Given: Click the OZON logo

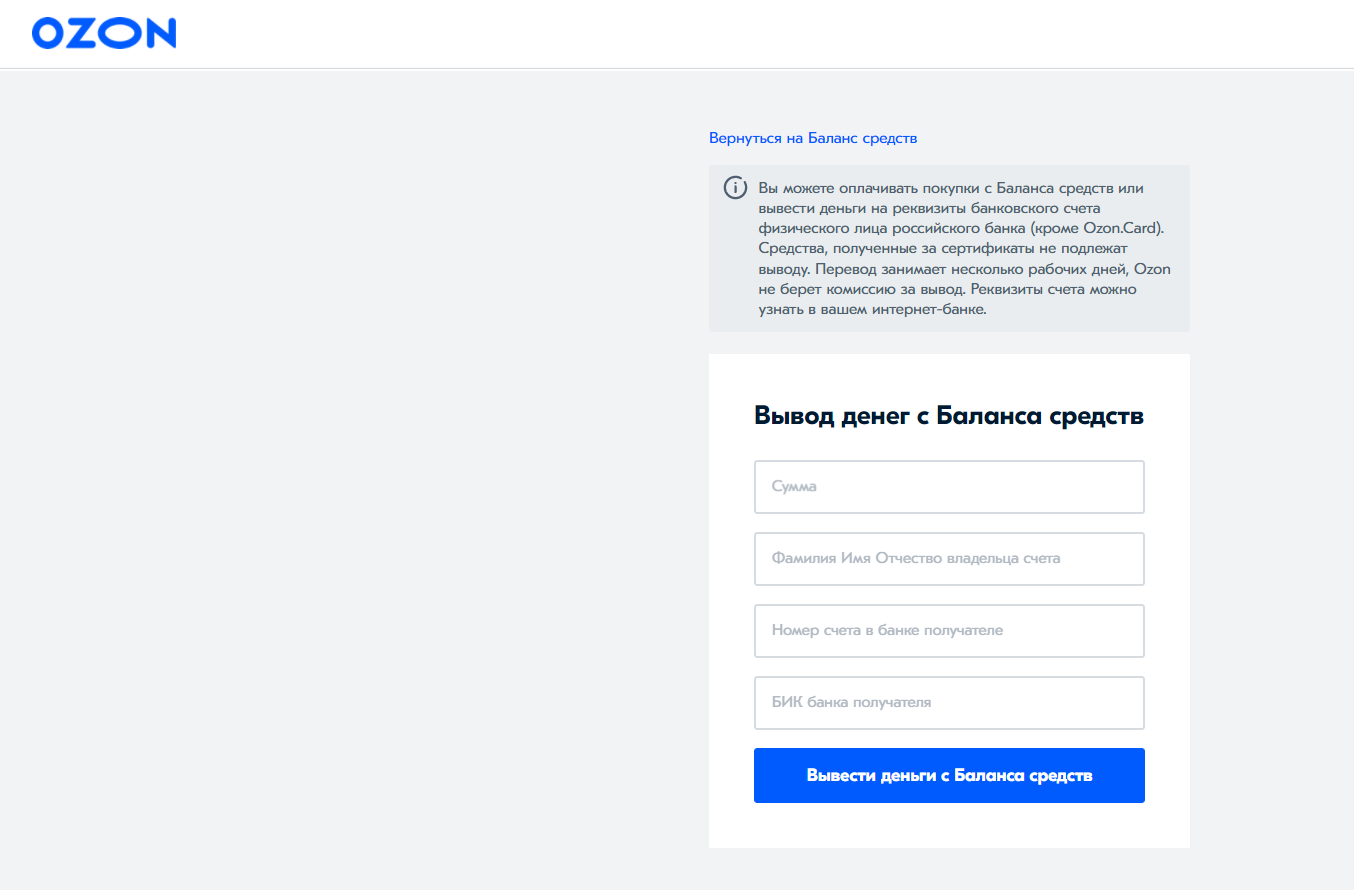Looking at the screenshot, I should tap(104, 33).
